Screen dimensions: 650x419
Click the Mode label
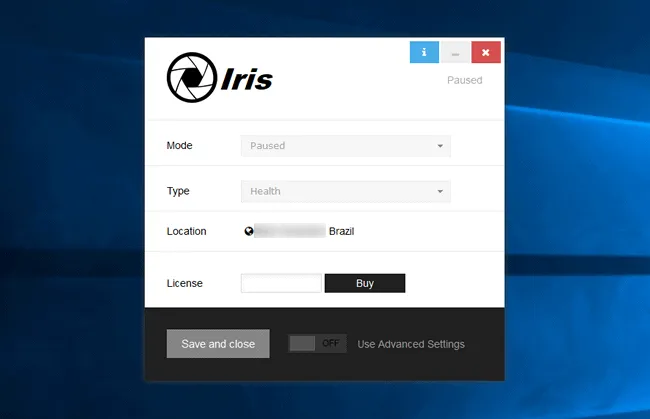coord(179,145)
